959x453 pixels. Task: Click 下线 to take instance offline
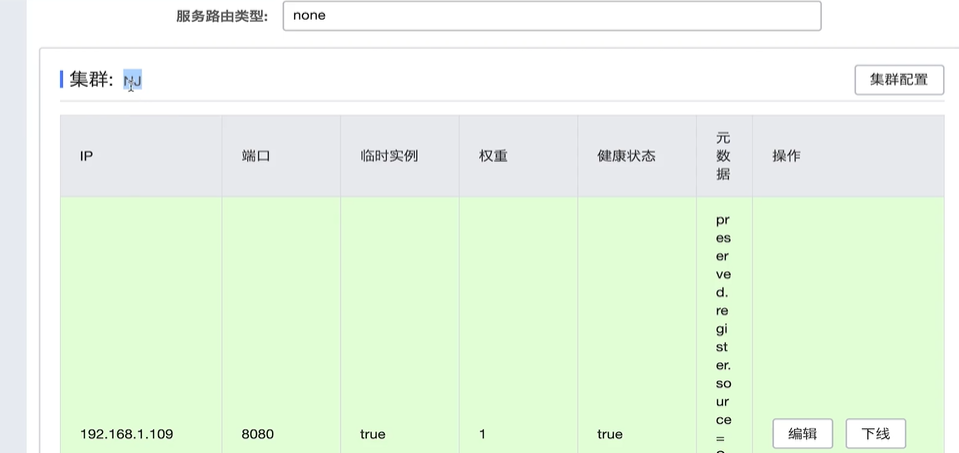coord(875,434)
